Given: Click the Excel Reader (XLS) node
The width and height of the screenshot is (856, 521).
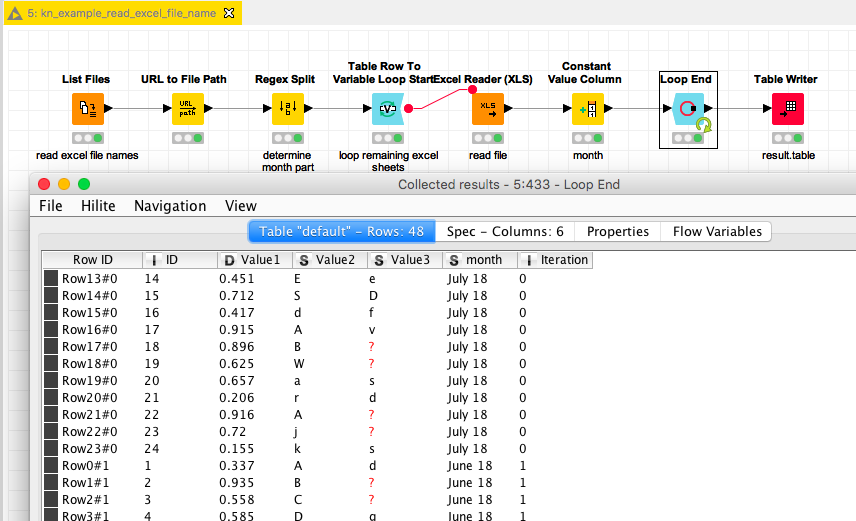Looking at the screenshot, I should [487, 109].
